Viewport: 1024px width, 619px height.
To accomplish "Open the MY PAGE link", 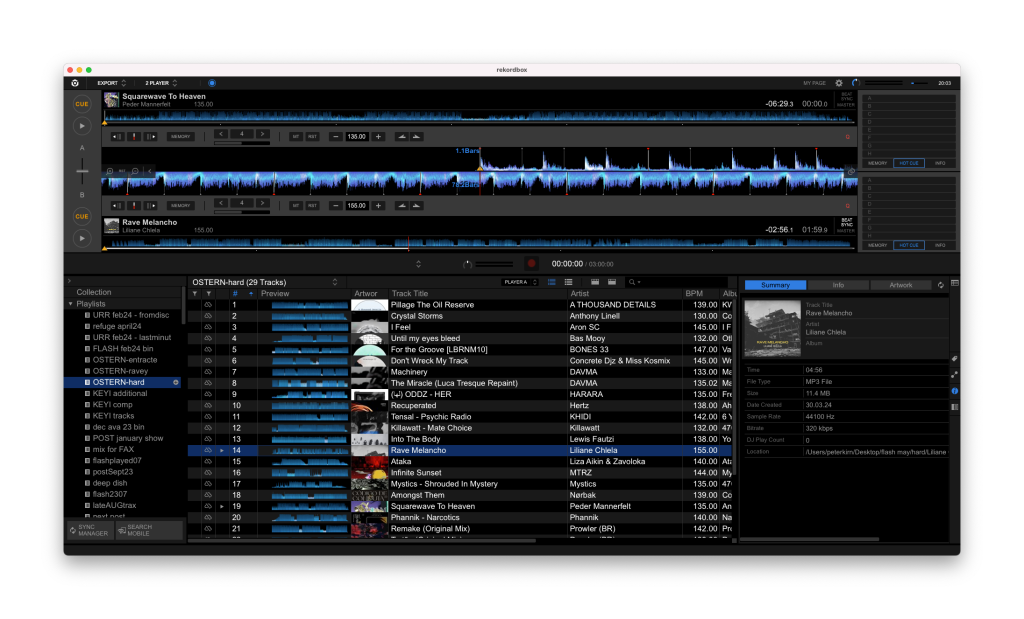I will [x=814, y=83].
